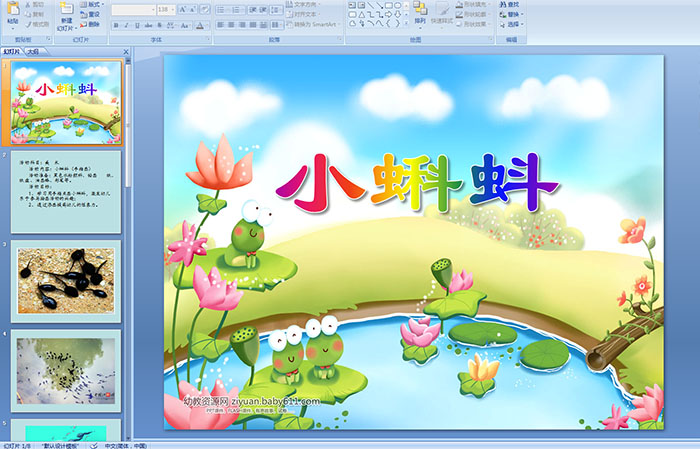
Task: Align paragraph text left
Action: (x=221, y=25)
